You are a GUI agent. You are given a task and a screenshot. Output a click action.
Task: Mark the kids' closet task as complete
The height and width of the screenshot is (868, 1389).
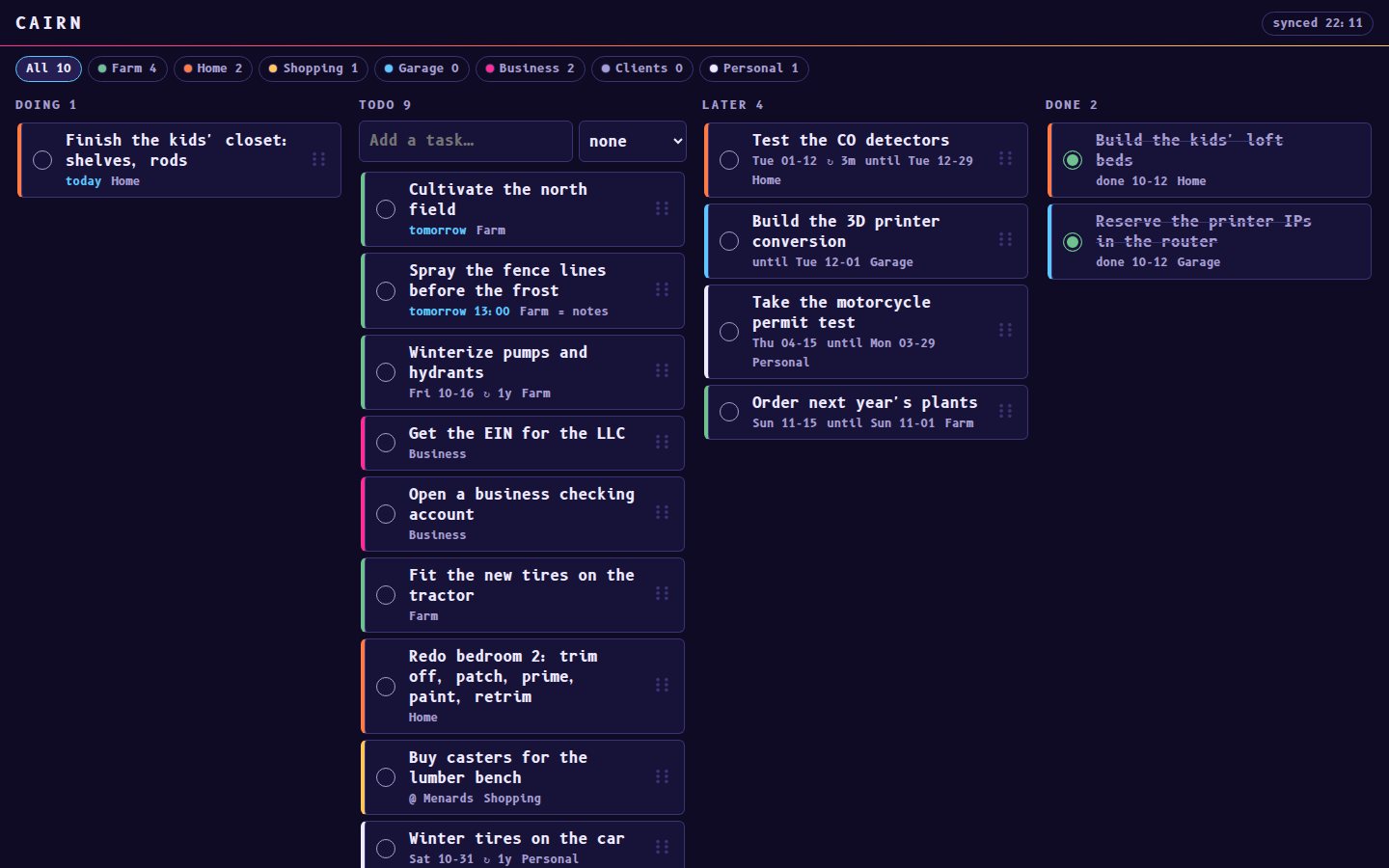[42, 160]
